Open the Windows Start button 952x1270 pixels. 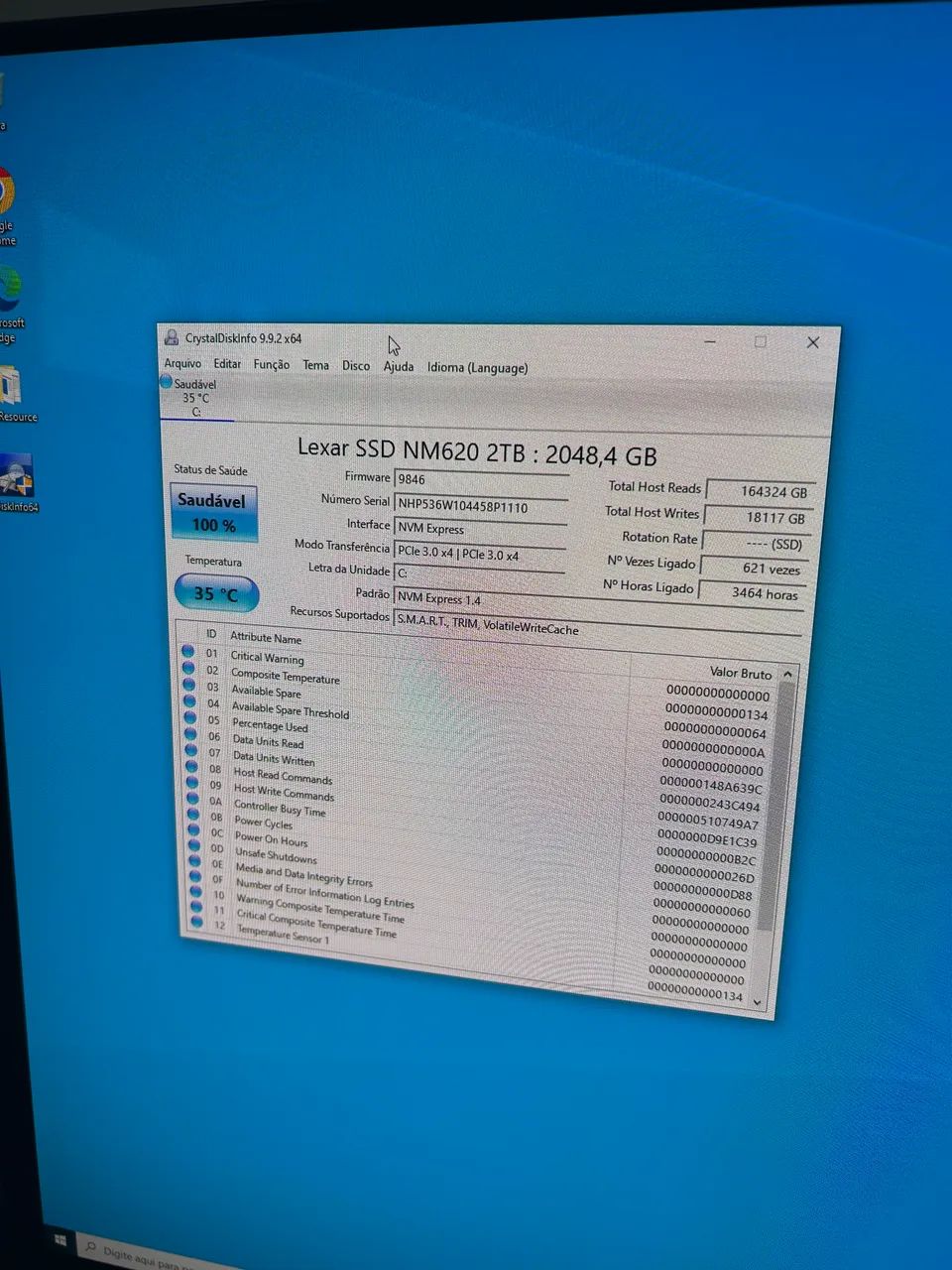pos(59,1241)
